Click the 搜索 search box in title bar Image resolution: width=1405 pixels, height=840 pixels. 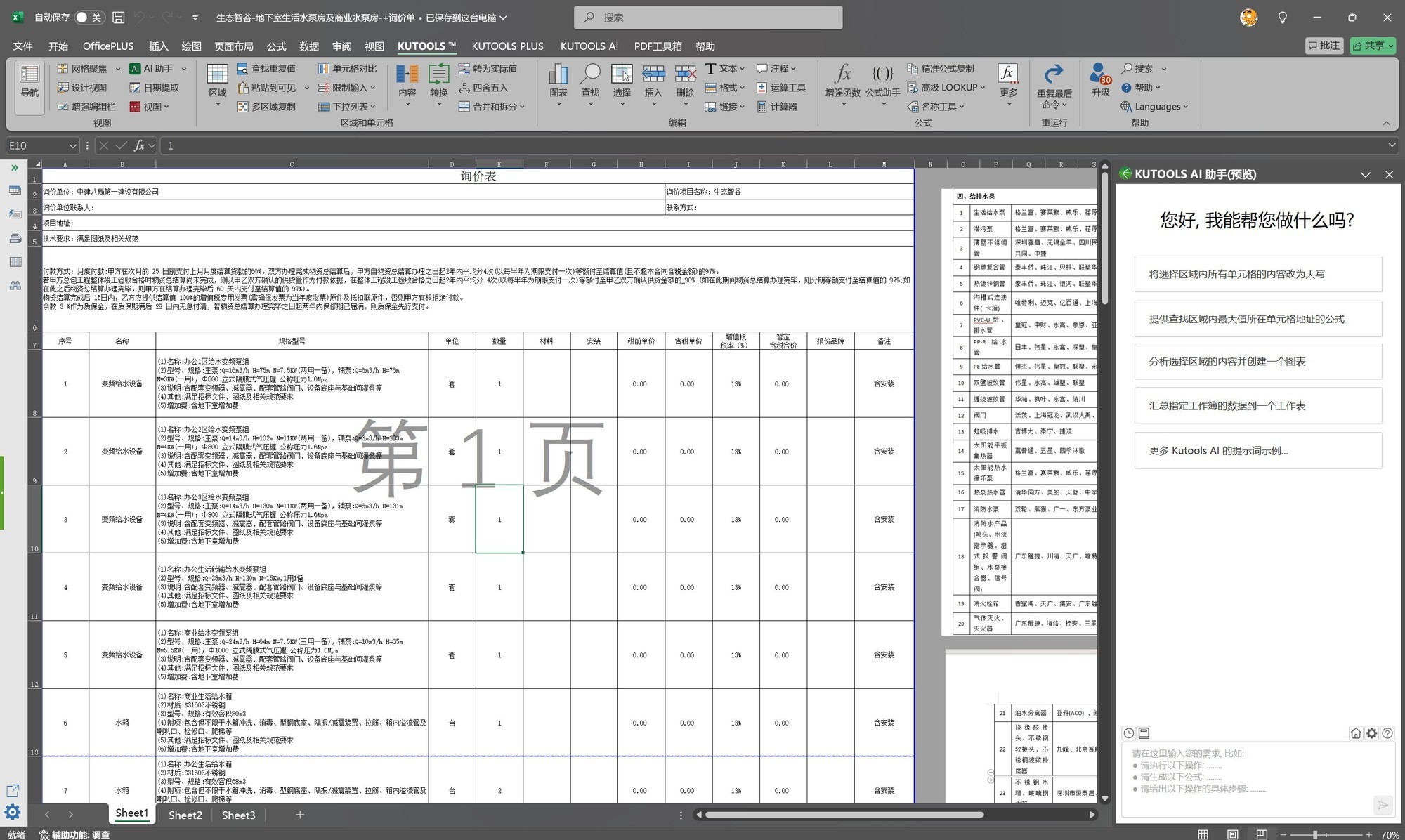pyautogui.click(x=708, y=18)
